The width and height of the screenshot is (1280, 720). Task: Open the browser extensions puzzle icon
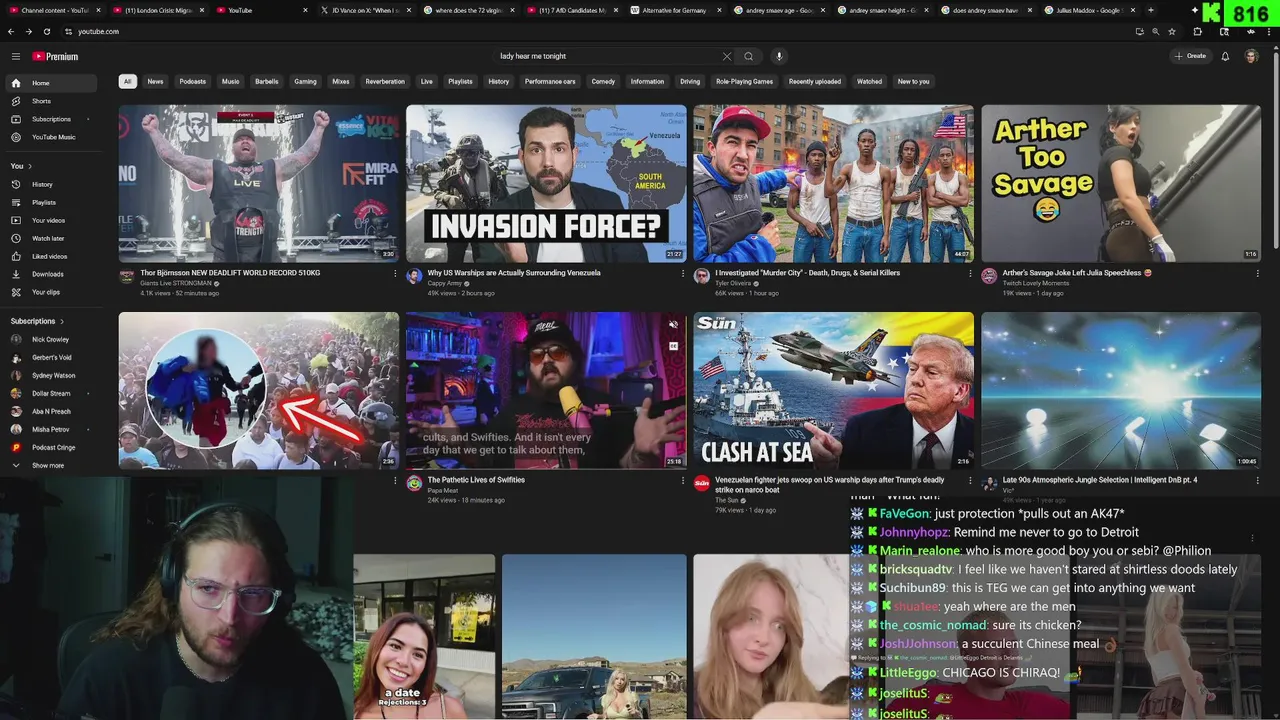tap(1198, 31)
